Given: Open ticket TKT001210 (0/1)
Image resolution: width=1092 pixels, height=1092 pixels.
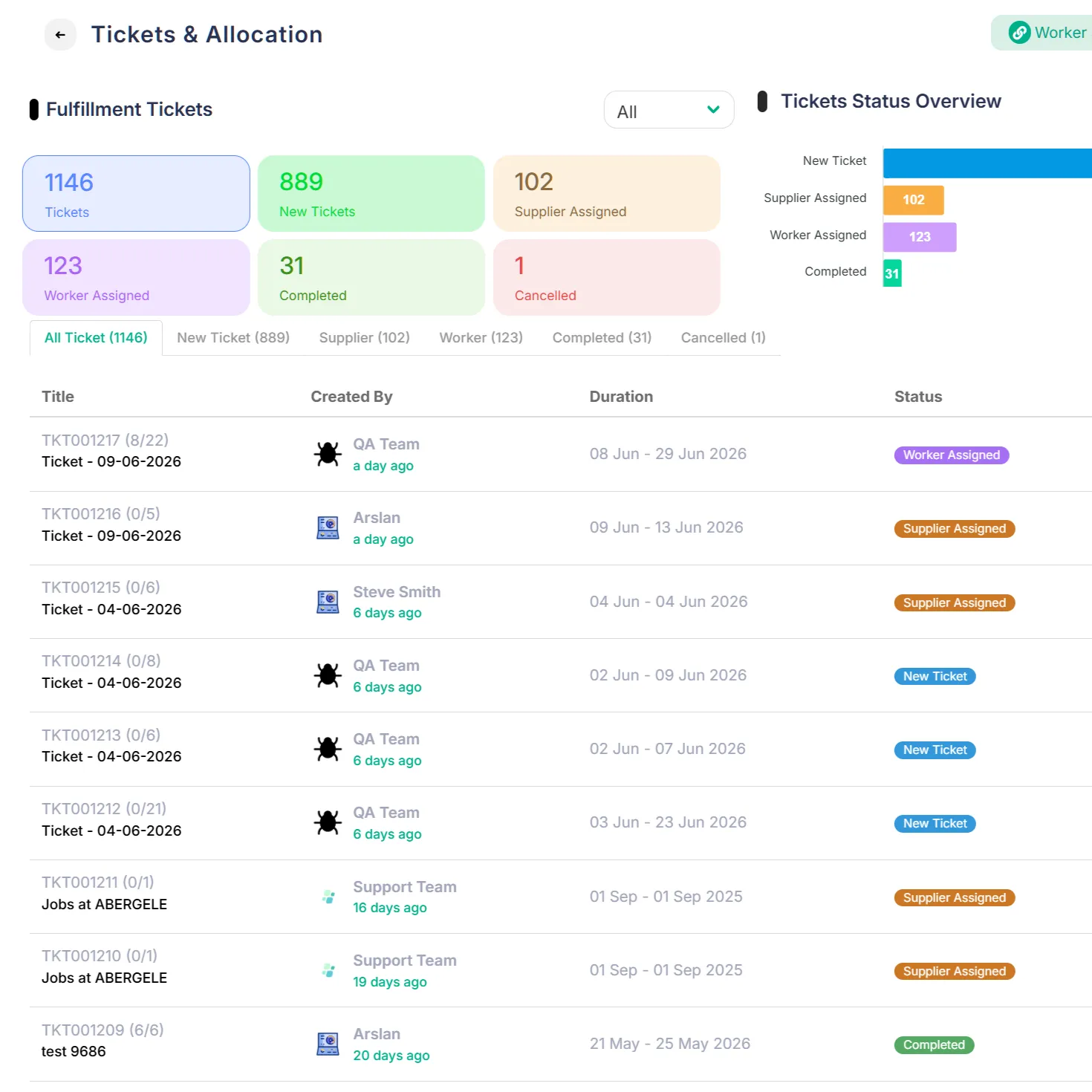Looking at the screenshot, I should pos(100,956).
